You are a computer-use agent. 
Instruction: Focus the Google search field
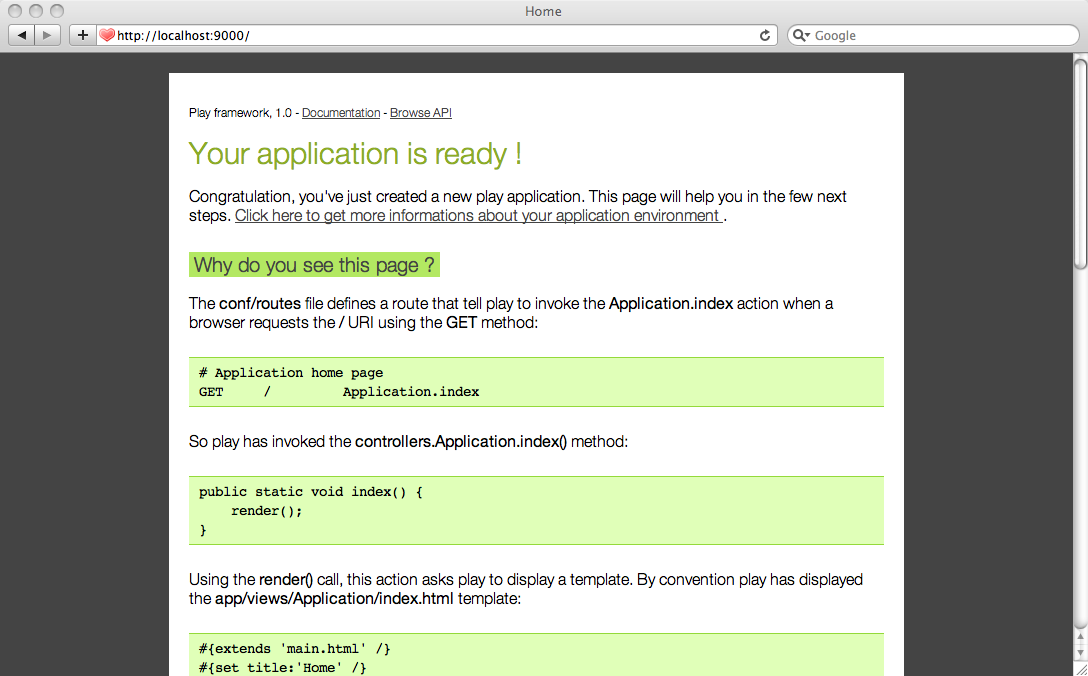coord(940,35)
